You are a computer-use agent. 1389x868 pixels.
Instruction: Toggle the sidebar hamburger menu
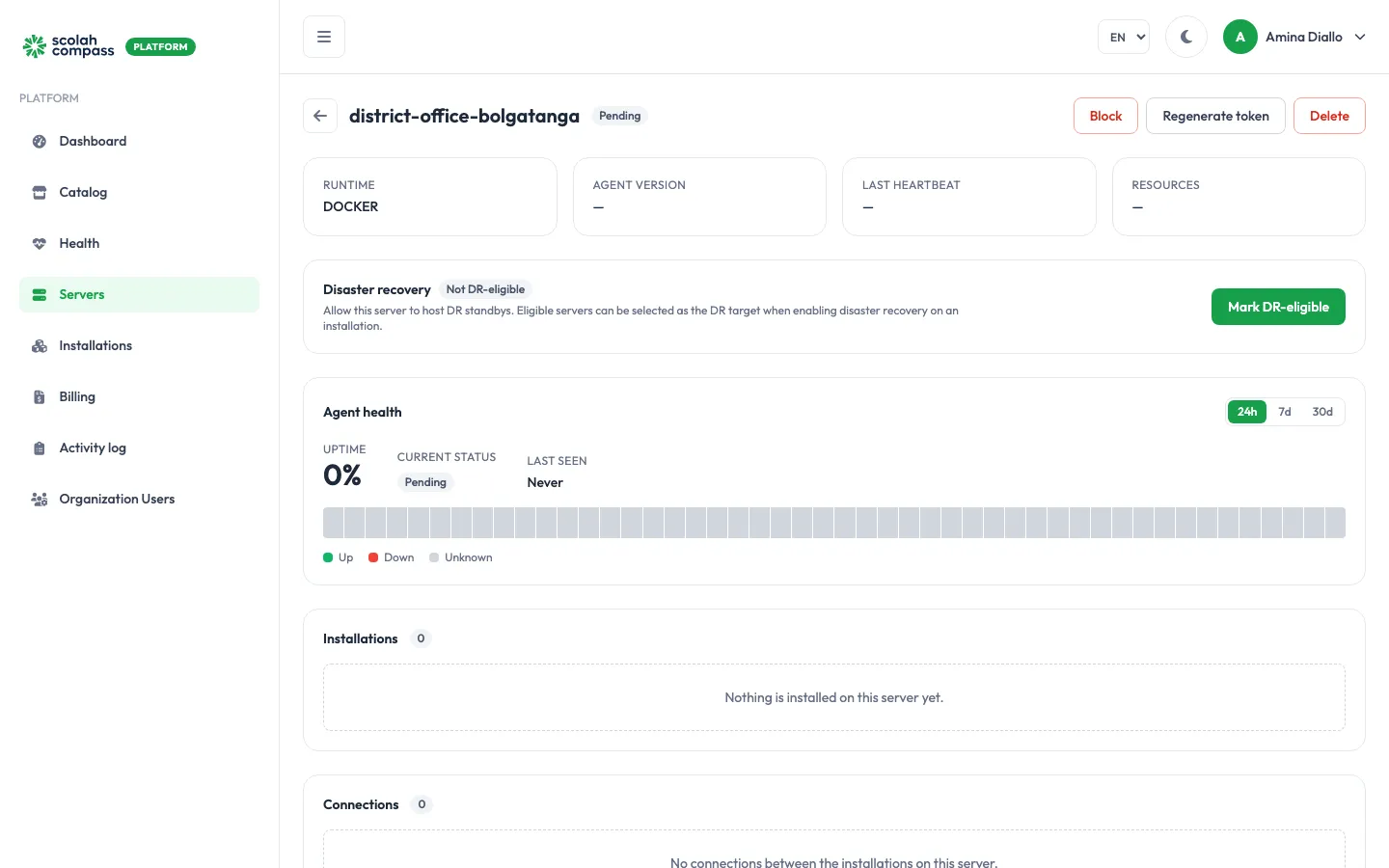click(x=324, y=37)
